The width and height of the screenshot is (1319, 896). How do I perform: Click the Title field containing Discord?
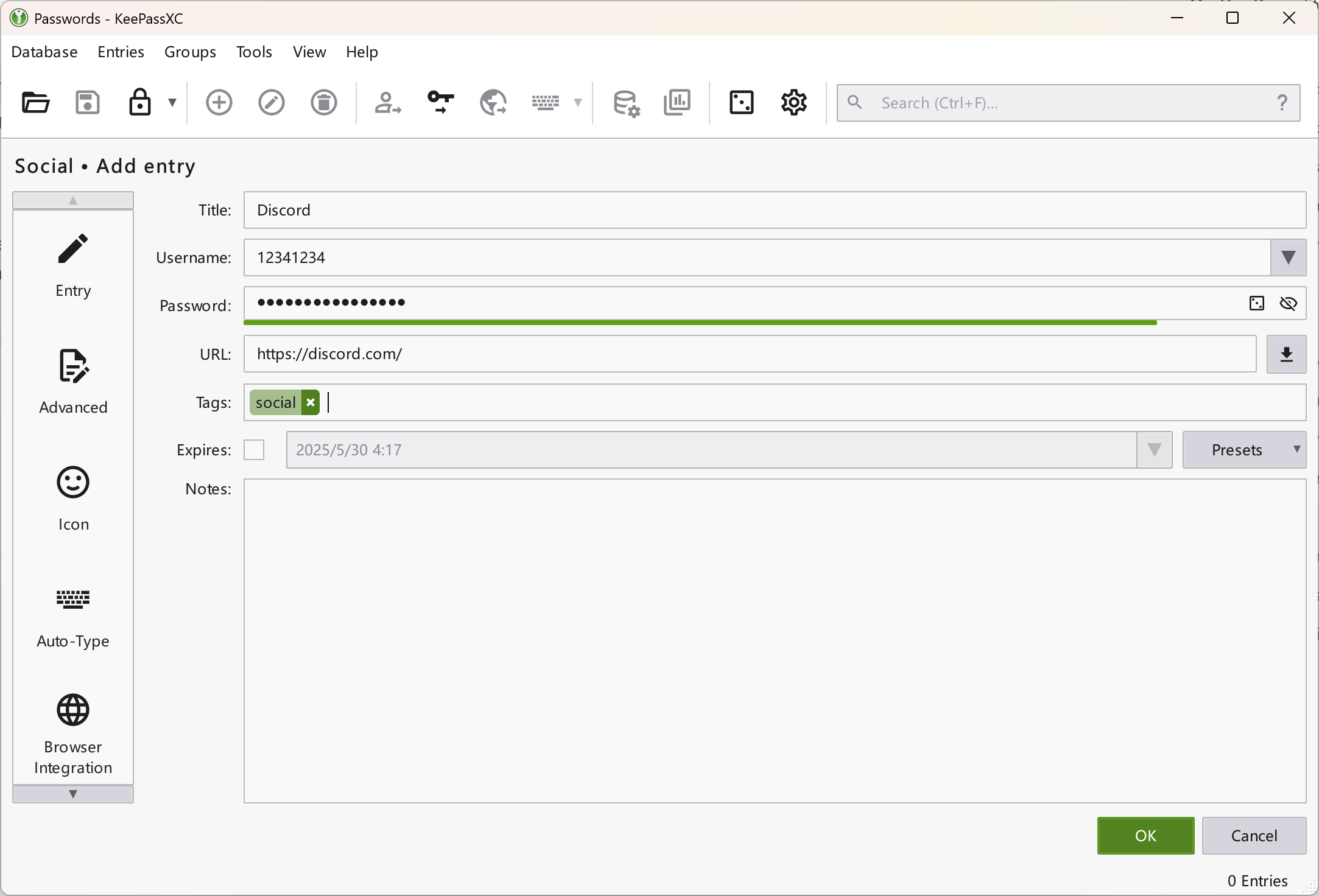pyautogui.click(x=775, y=210)
